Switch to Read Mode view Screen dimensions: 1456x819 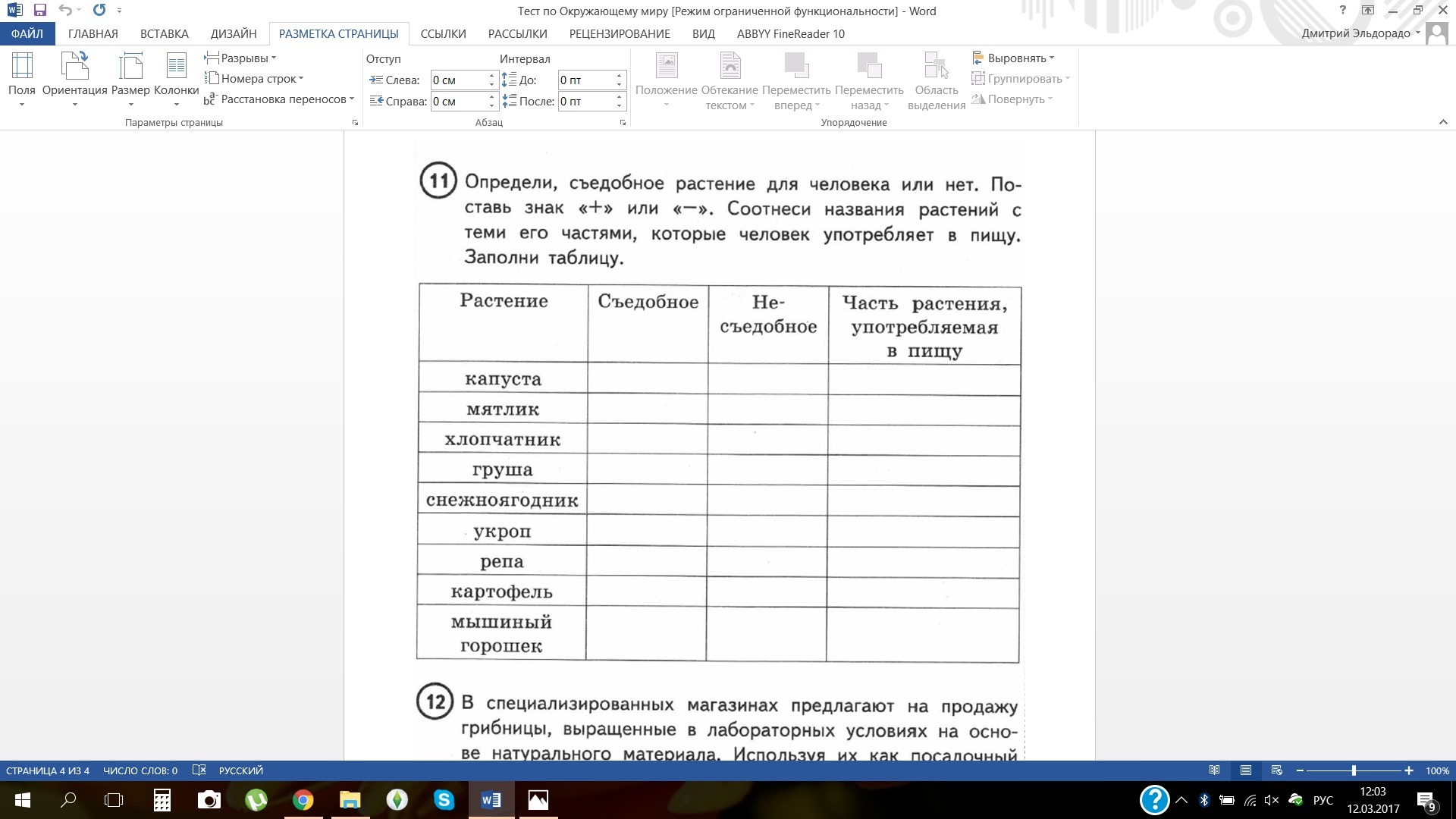click(1214, 770)
